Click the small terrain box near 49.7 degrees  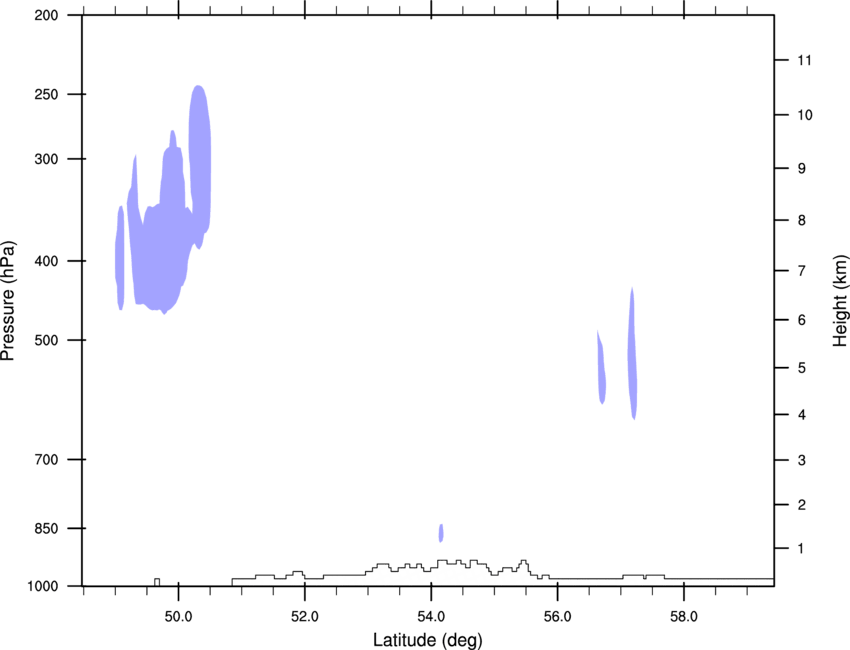tap(157, 582)
